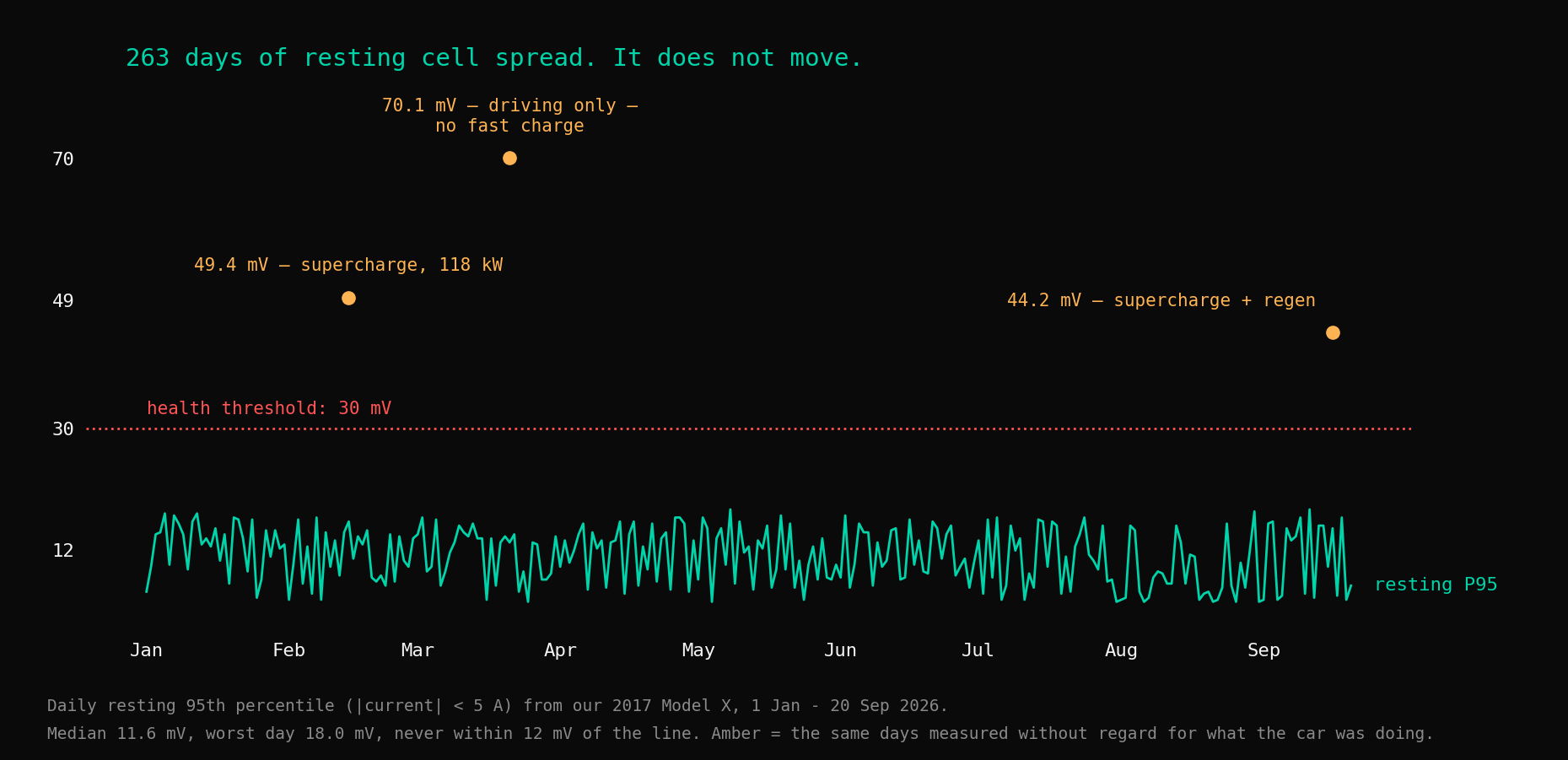The height and width of the screenshot is (760, 1568).
Task: Click the 'Median 11.6 mV, worst day' footnote line
Action: click(741, 734)
